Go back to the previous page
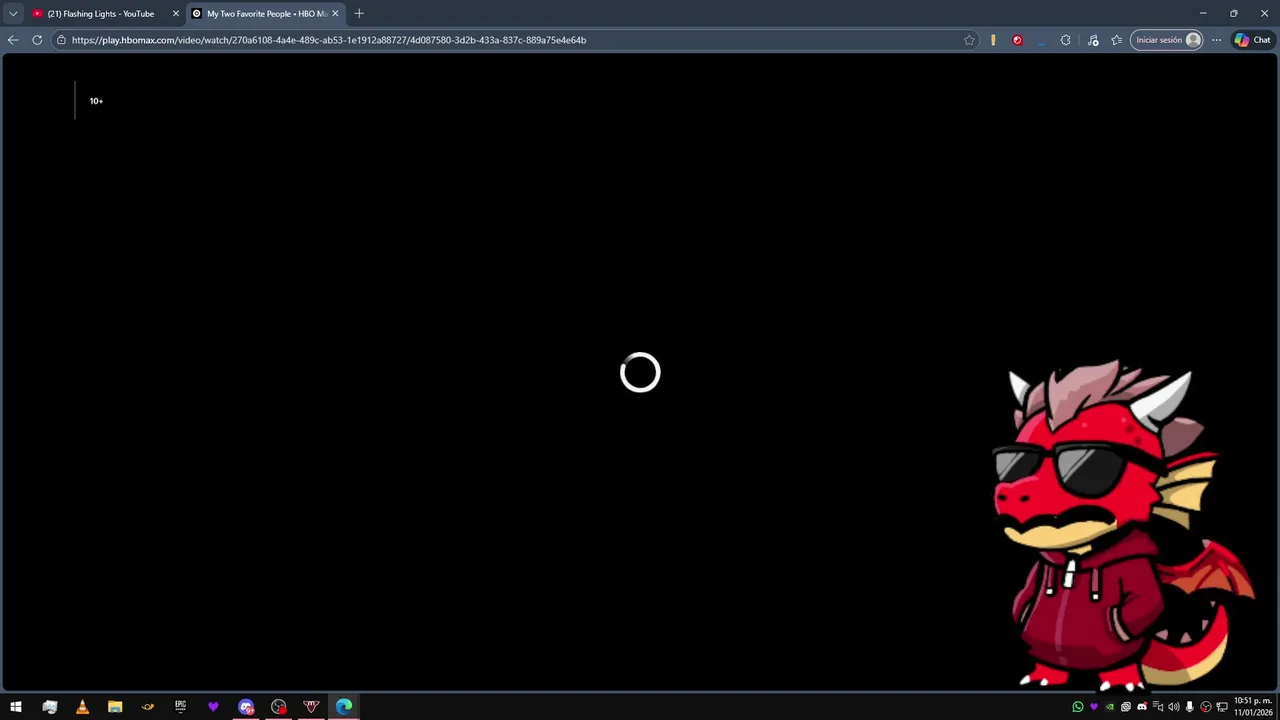This screenshot has height=720, width=1280. pyautogui.click(x=13, y=40)
